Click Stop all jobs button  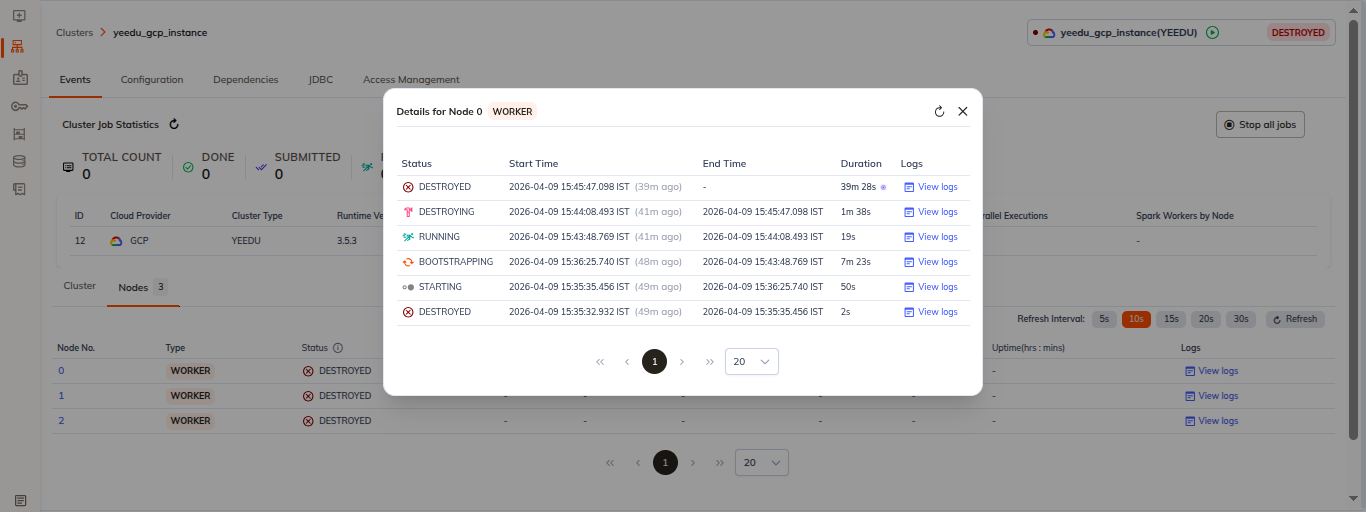click(x=1259, y=125)
